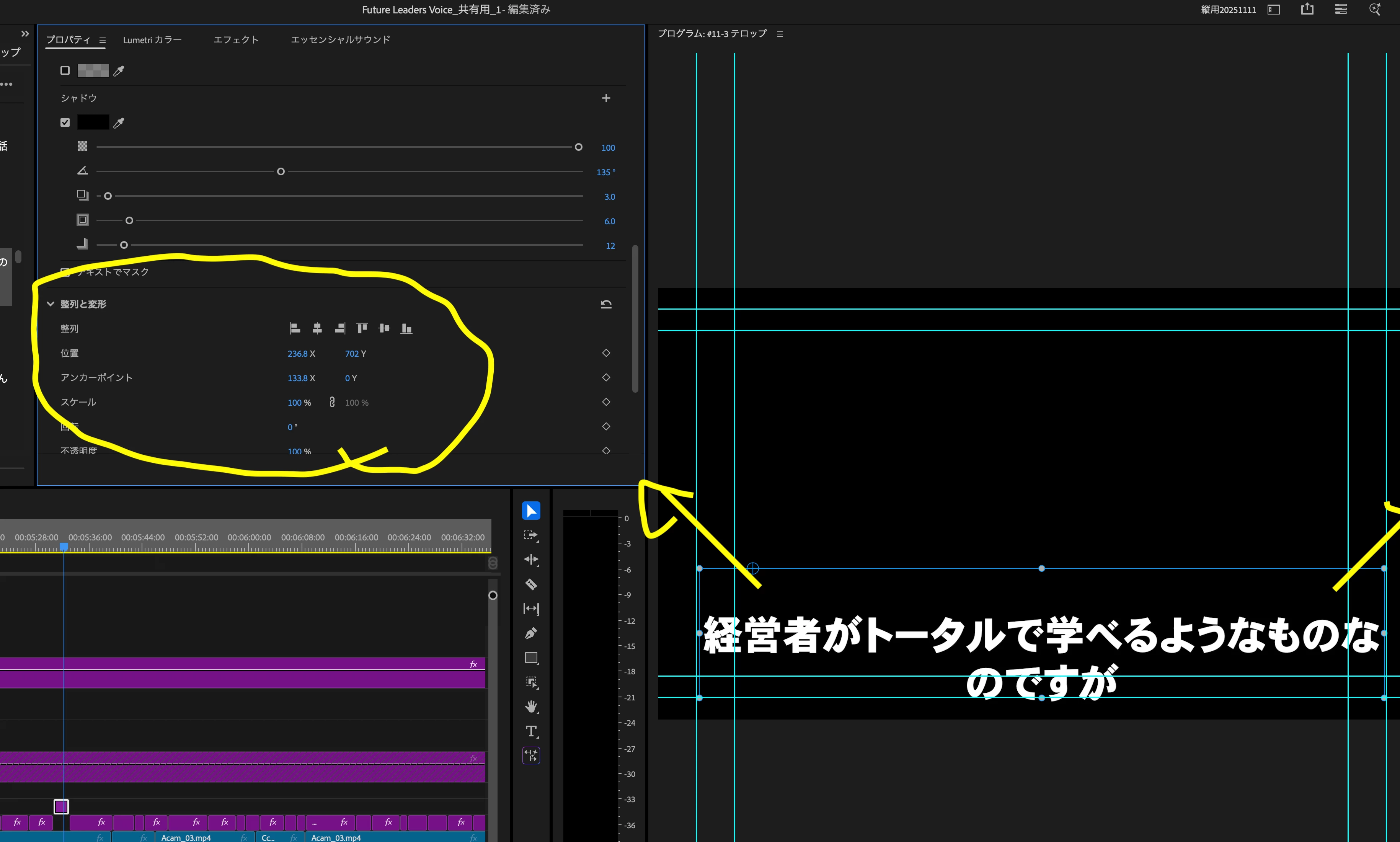Click the shadow color eyedropper
The image size is (1400, 842).
click(x=119, y=122)
